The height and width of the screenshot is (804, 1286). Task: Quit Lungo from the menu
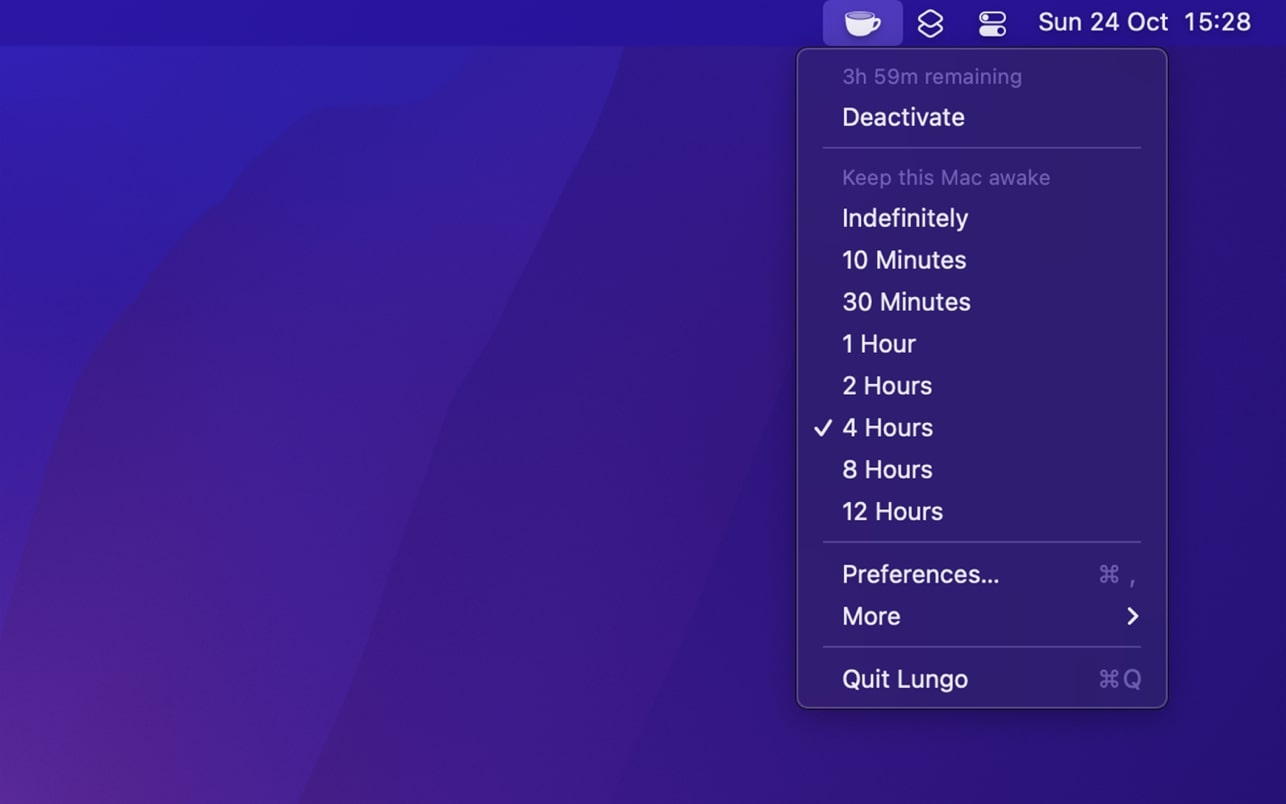click(904, 679)
